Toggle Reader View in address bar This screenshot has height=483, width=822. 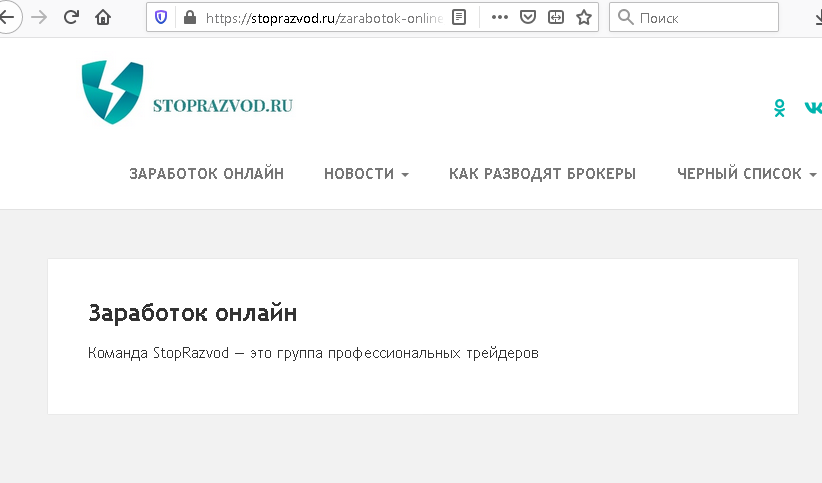pos(459,17)
